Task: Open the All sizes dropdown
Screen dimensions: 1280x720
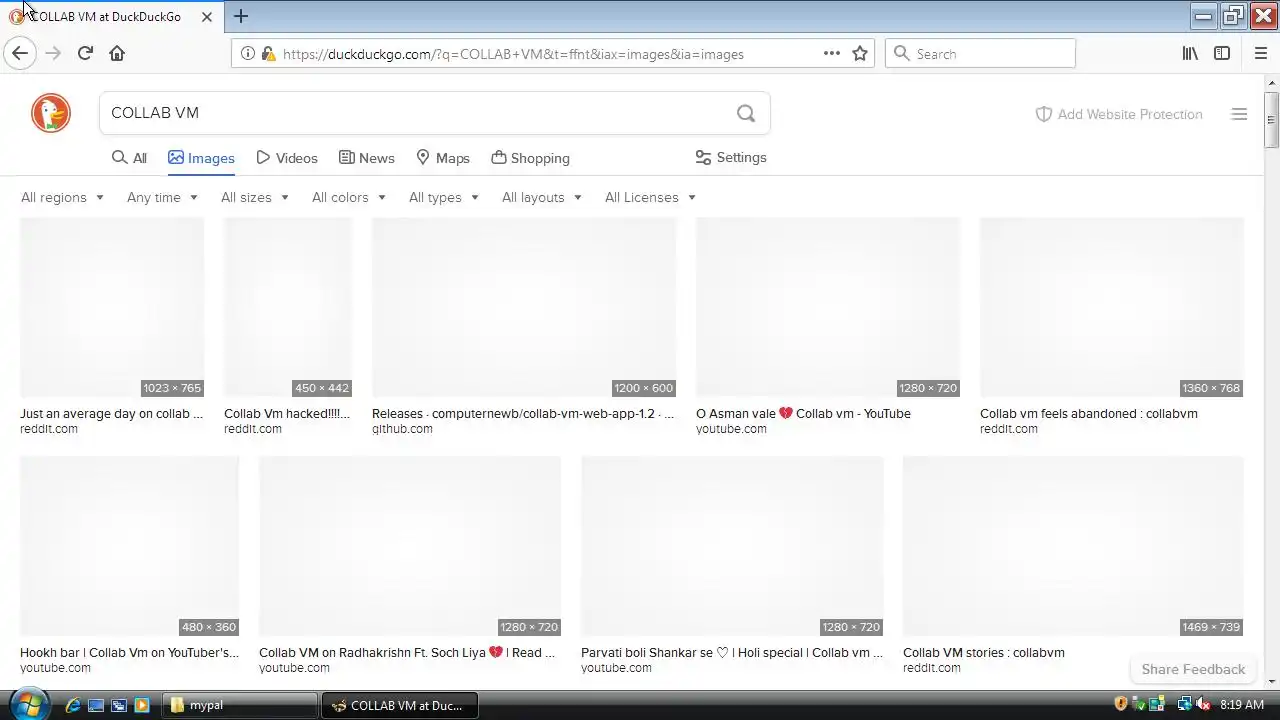Action: coord(254,197)
